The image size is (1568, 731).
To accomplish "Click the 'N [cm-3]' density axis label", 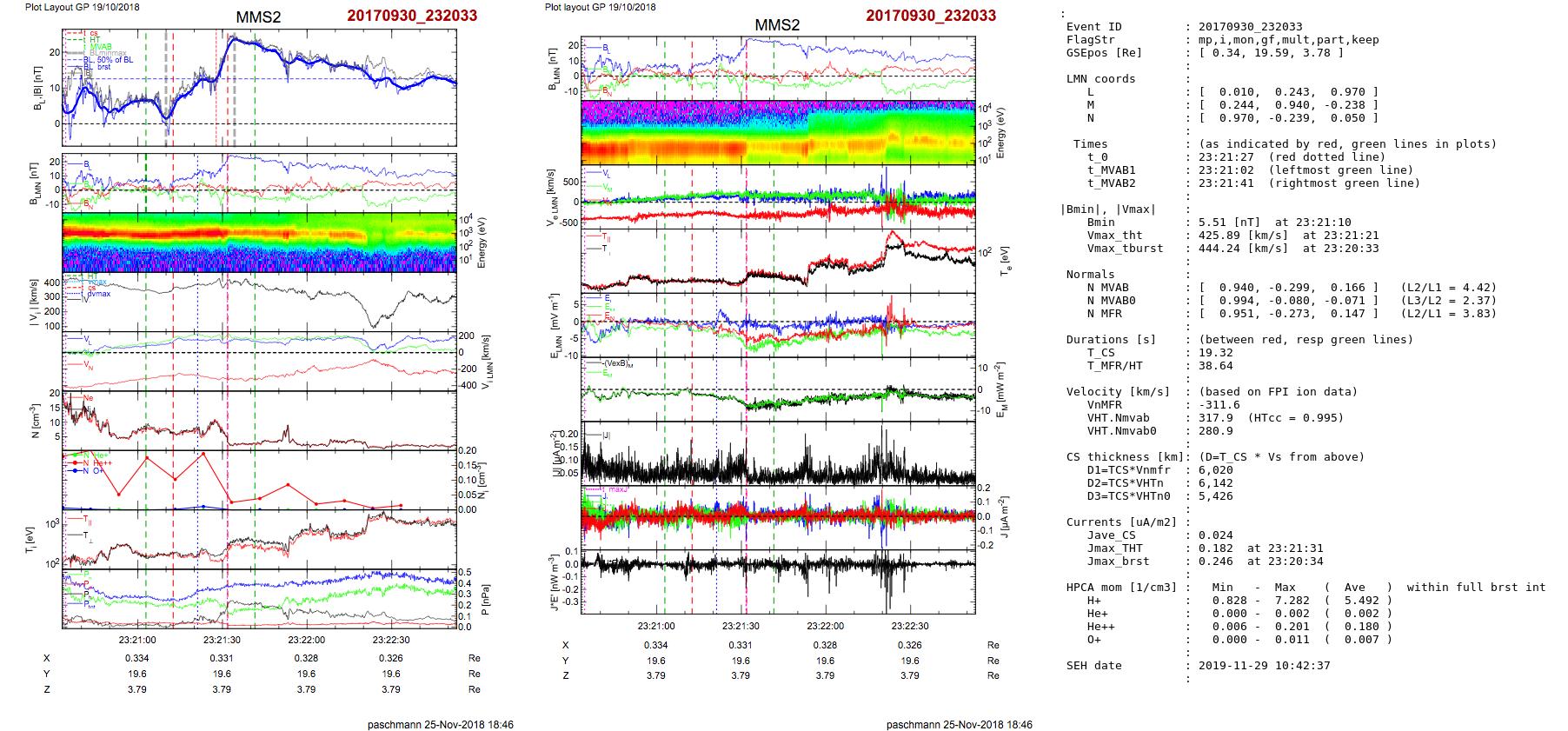I will 36,421.
